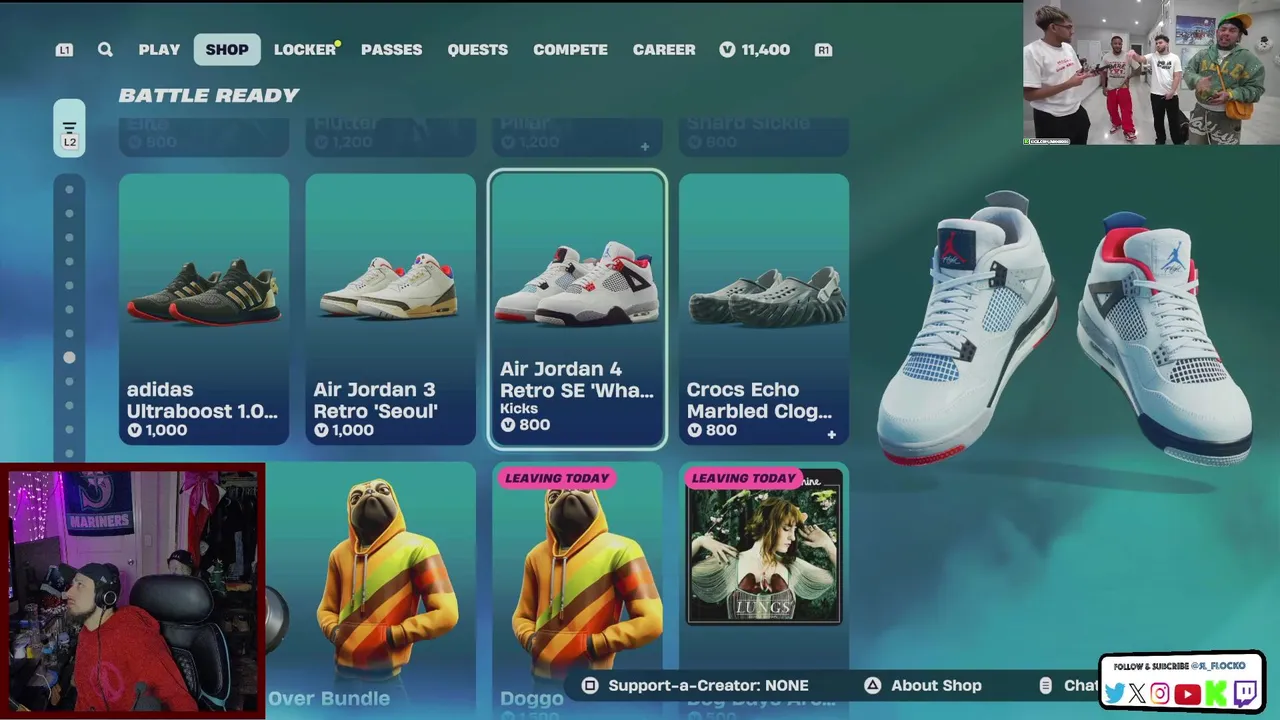
Task: Click the top-right video overlay
Action: click(x=1151, y=73)
